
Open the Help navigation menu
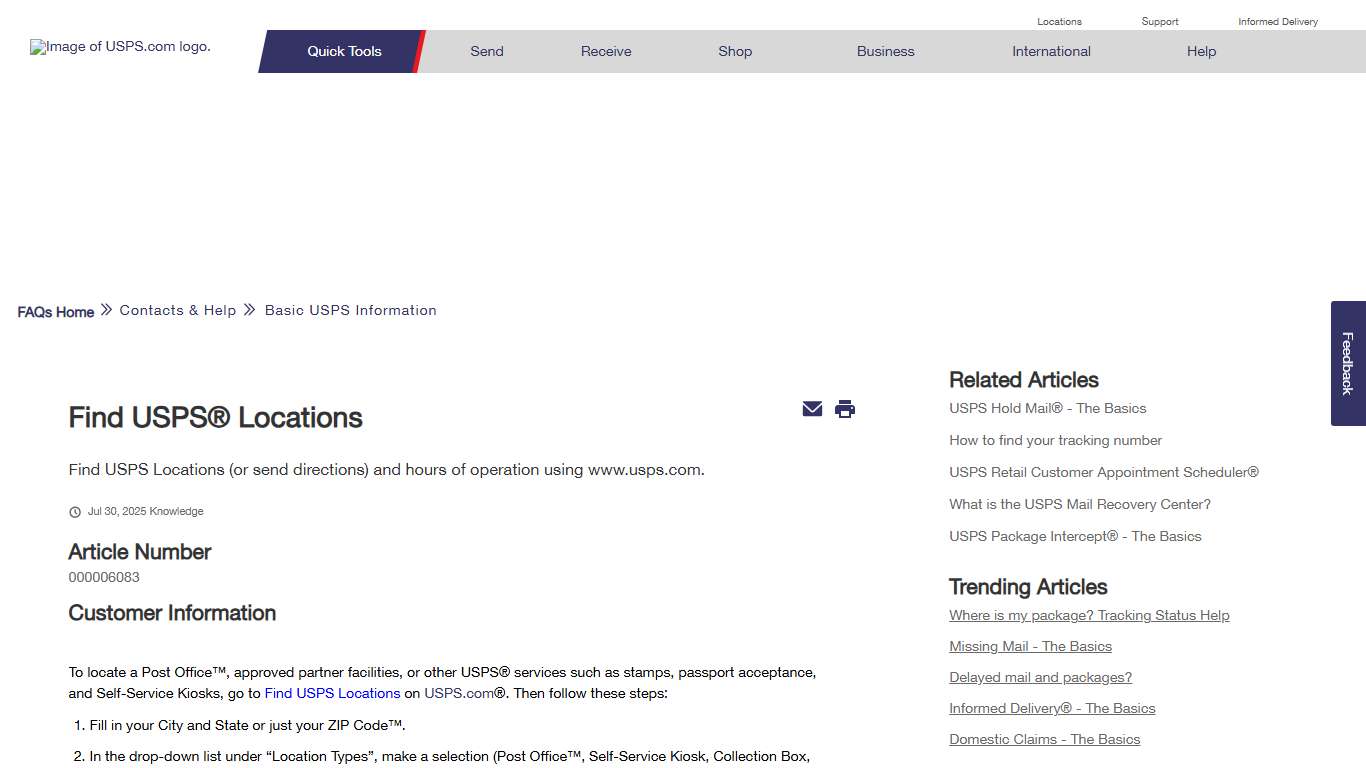(x=1201, y=51)
